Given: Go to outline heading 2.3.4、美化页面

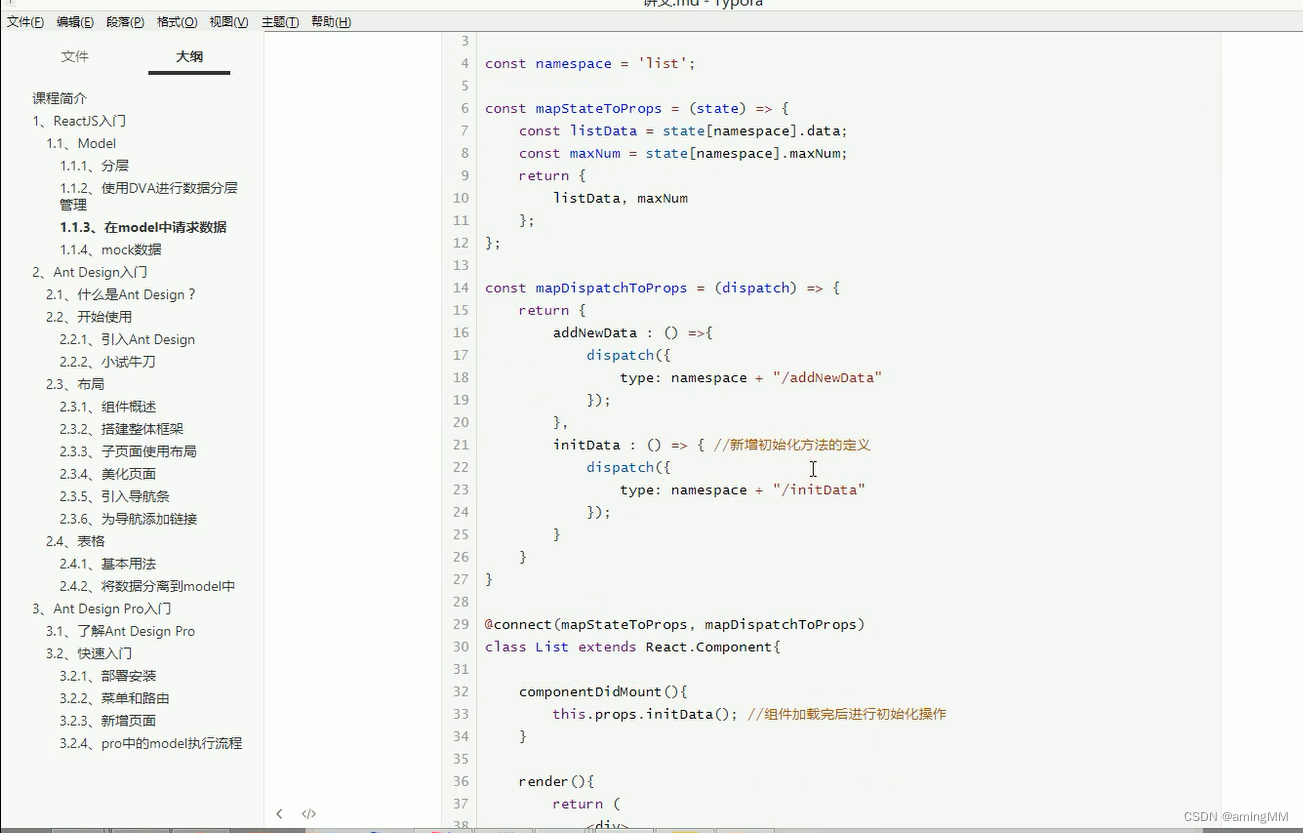Looking at the screenshot, I should [x=107, y=474].
